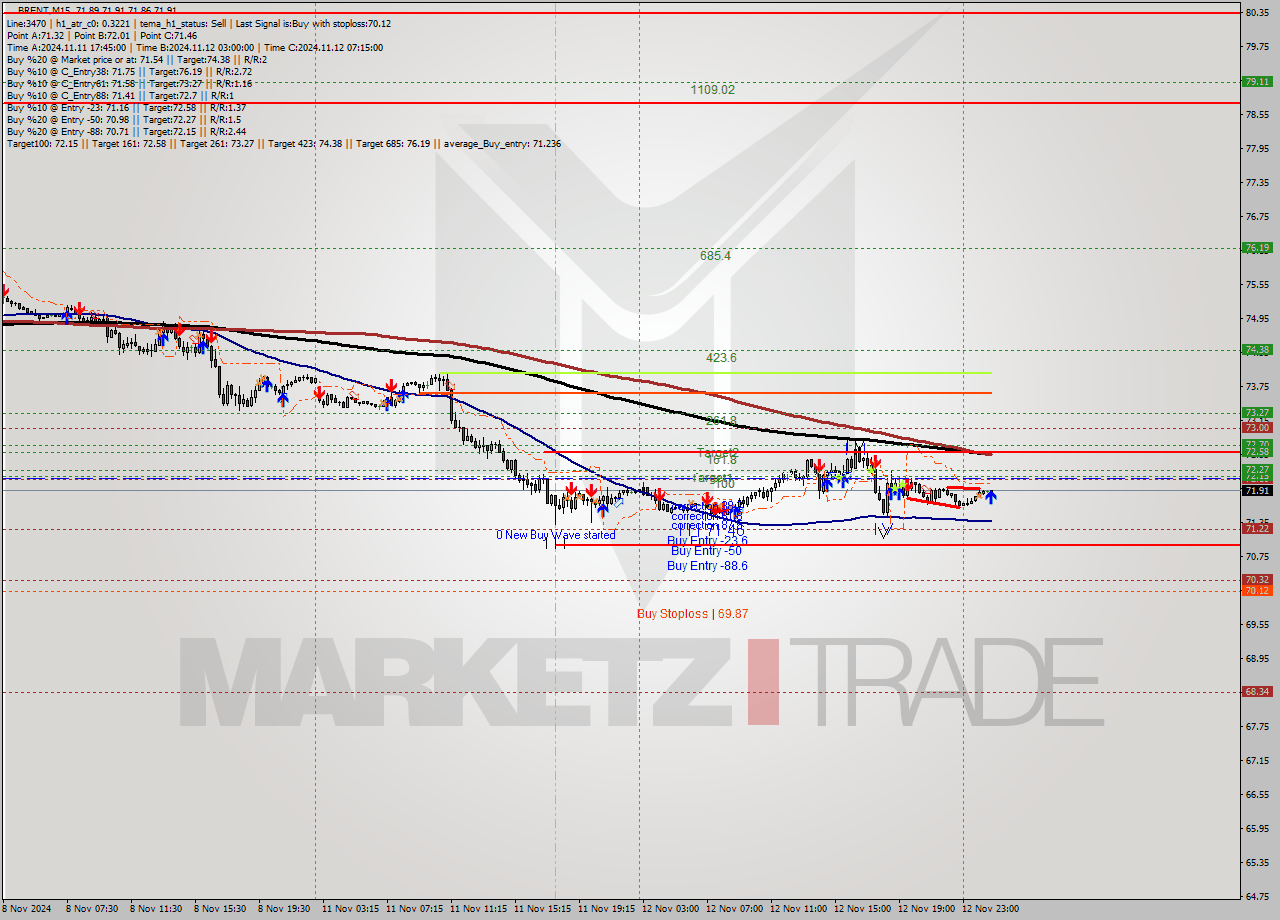This screenshot has width=1280, height=920.
Task: Click the 80.35 price axis value
Action: [1257, 12]
